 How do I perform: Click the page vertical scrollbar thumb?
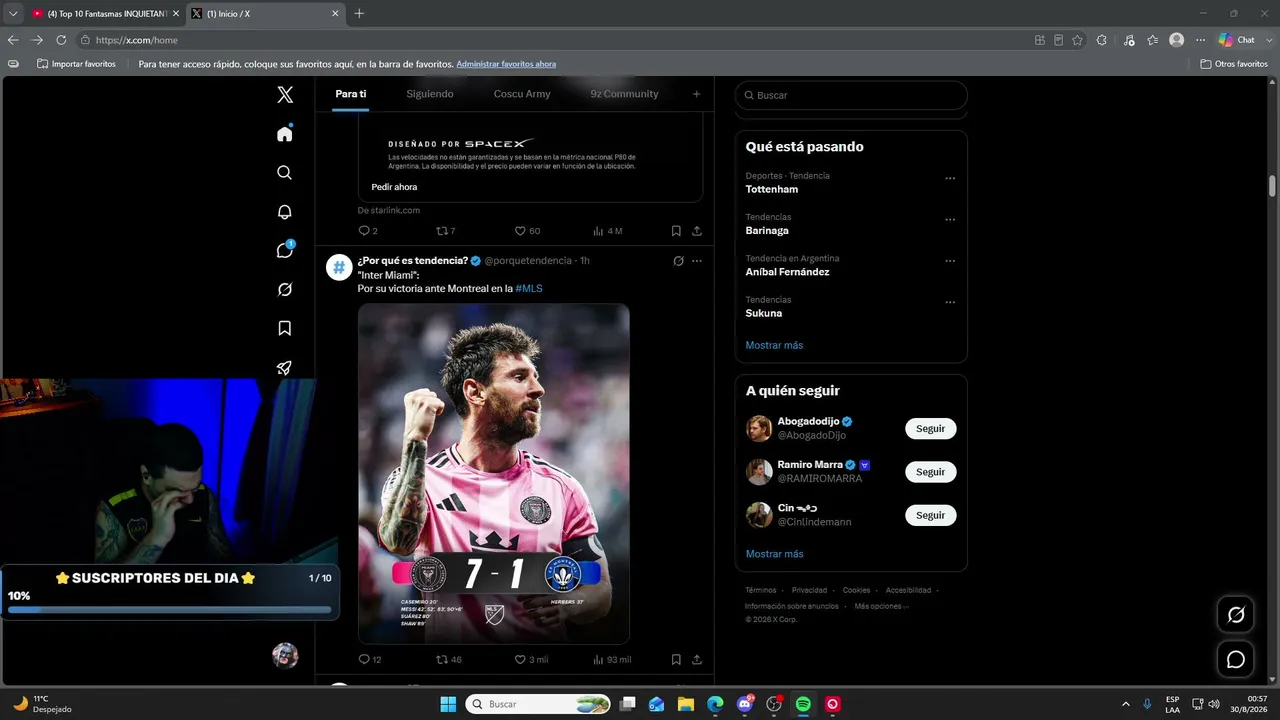tap(1273, 186)
